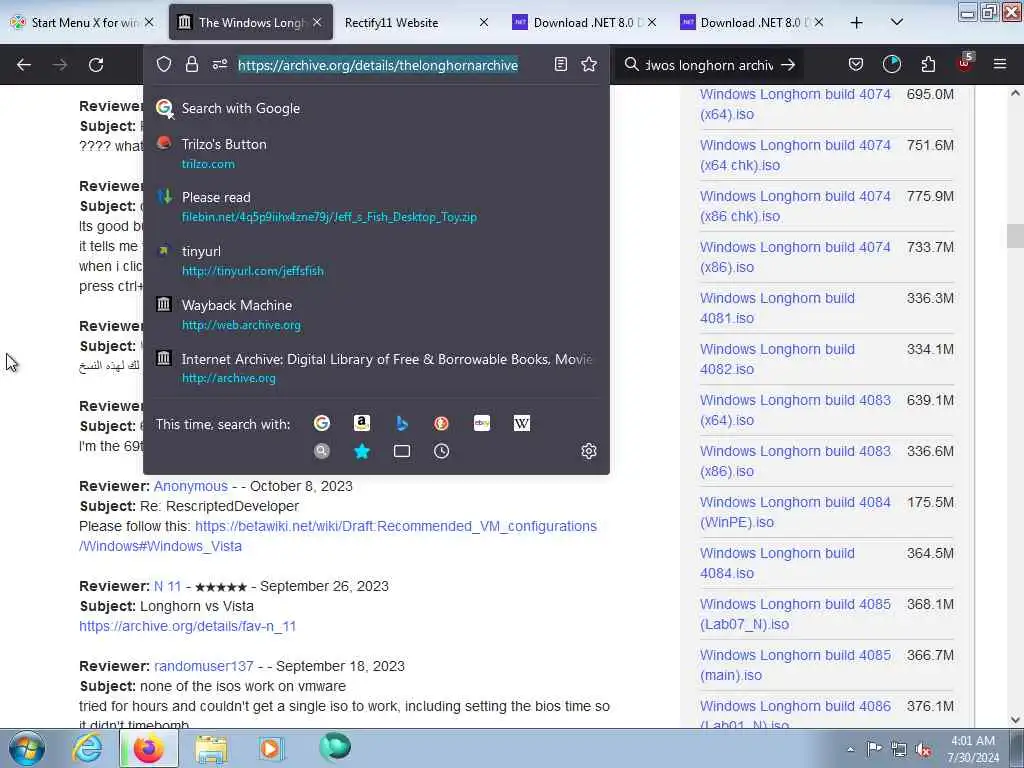Search this time with Google
This screenshot has height=768, width=1024.
tap(322, 423)
